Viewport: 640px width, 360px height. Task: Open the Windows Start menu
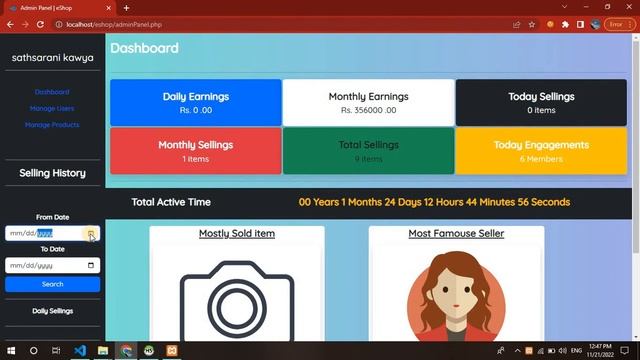pyautogui.click(x=11, y=351)
